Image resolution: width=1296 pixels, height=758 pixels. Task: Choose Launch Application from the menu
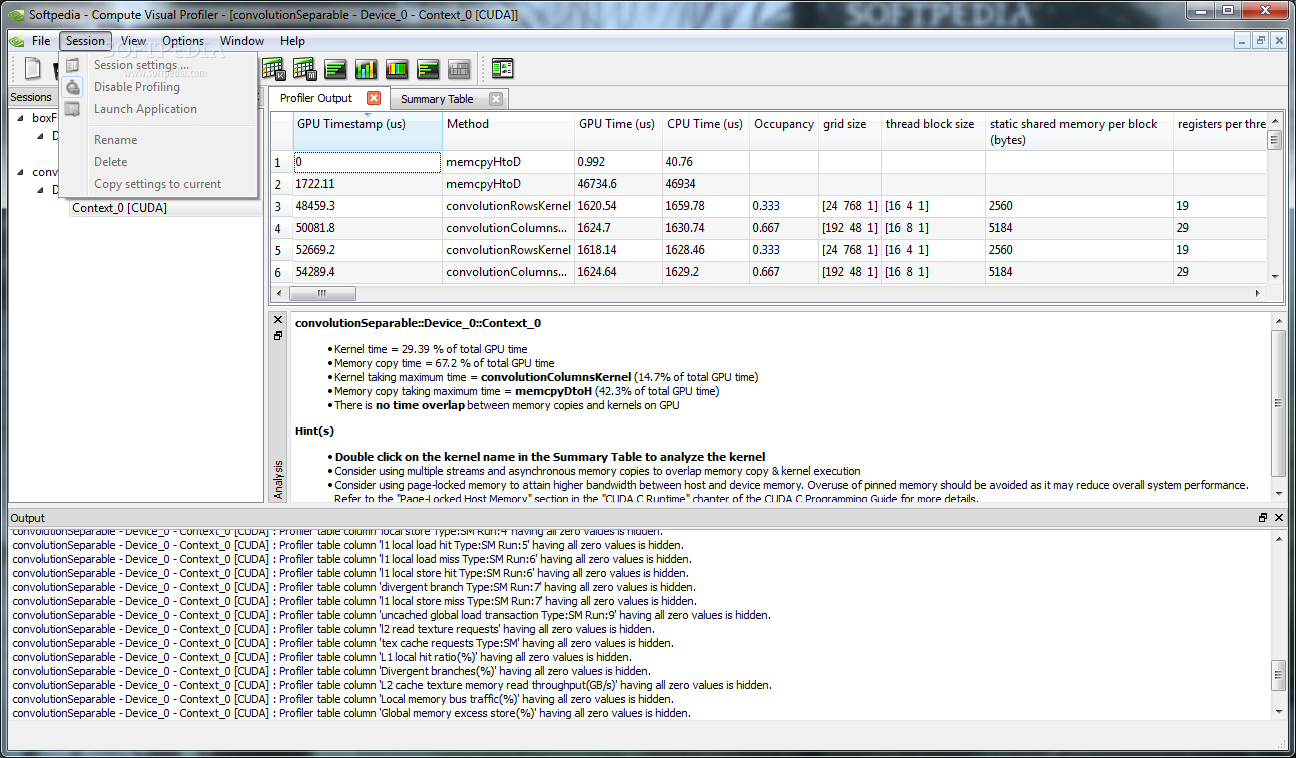[143, 109]
